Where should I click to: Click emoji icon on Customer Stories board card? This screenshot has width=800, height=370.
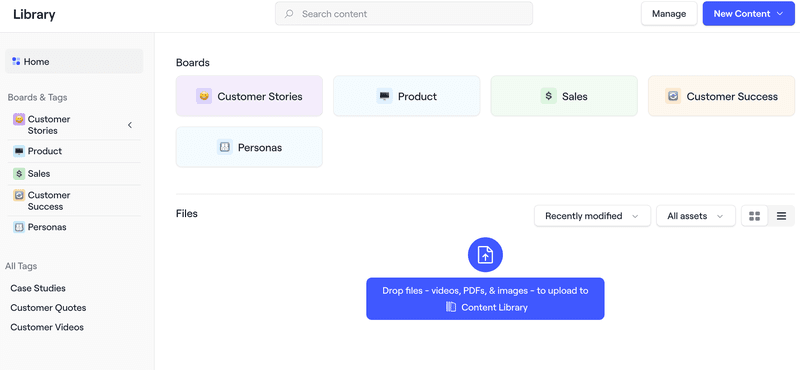tap(204, 96)
